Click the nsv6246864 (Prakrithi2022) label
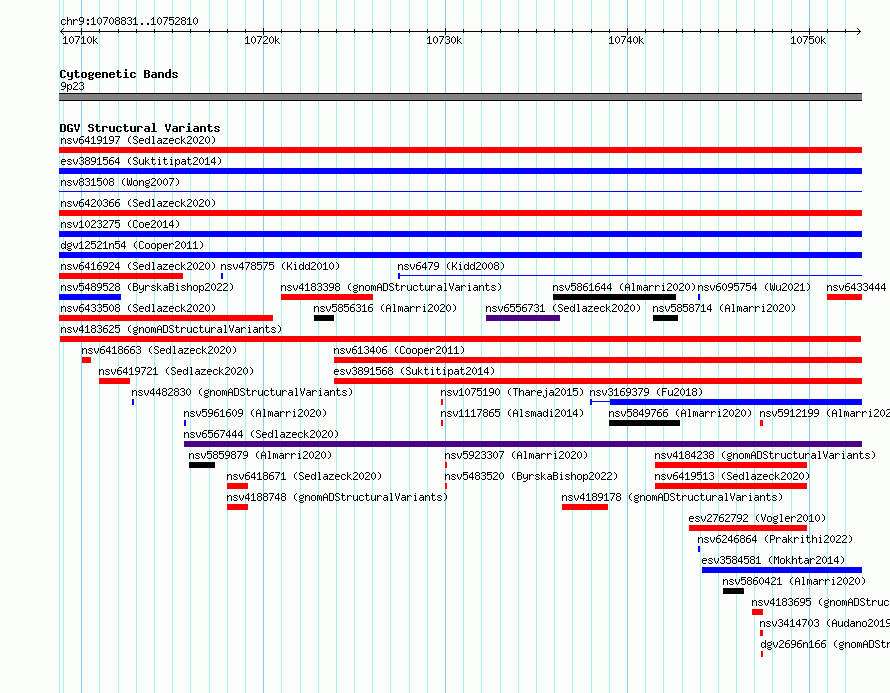The image size is (890, 693). 775,539
